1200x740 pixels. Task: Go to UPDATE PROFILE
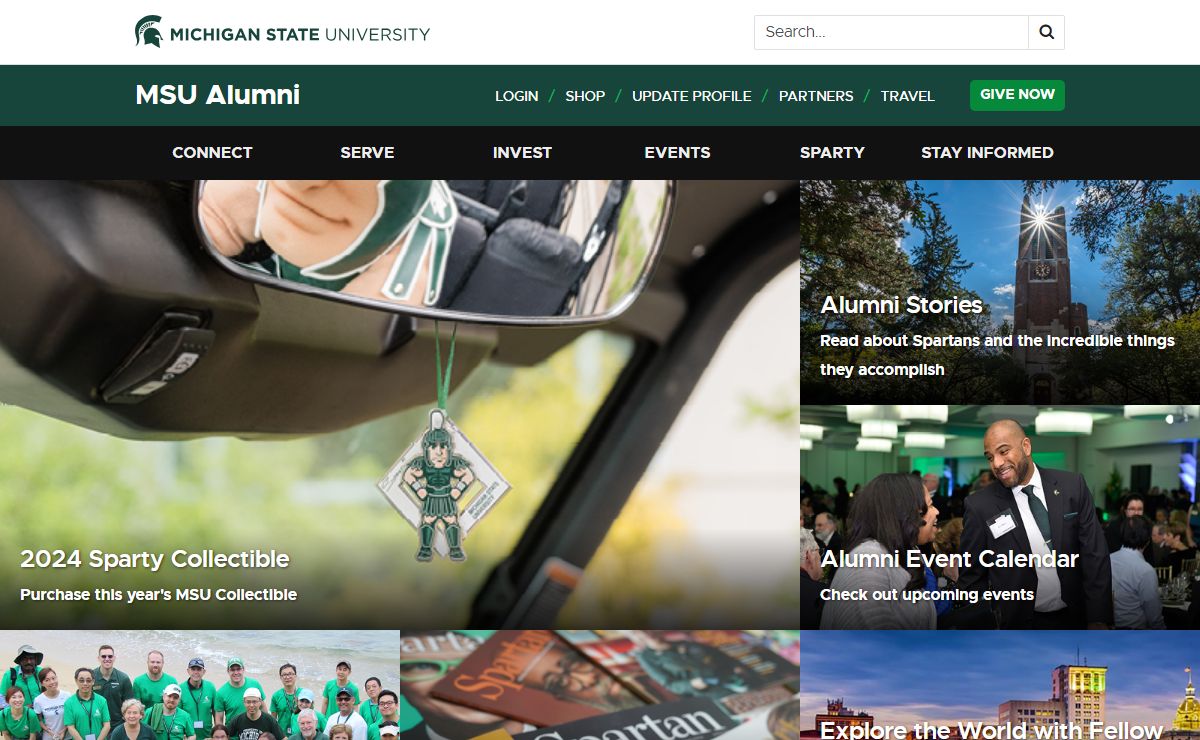pos(691,96)
